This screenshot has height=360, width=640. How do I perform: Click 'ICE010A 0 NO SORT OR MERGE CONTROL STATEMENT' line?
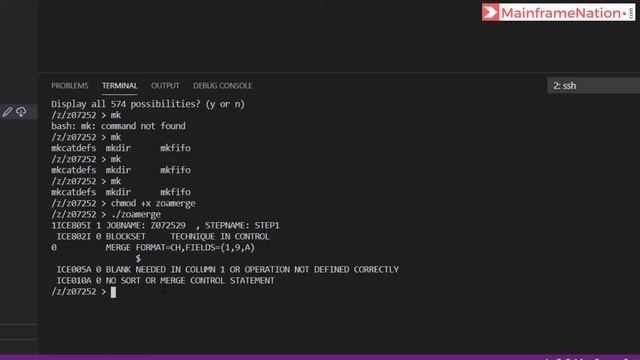(165, 280)
